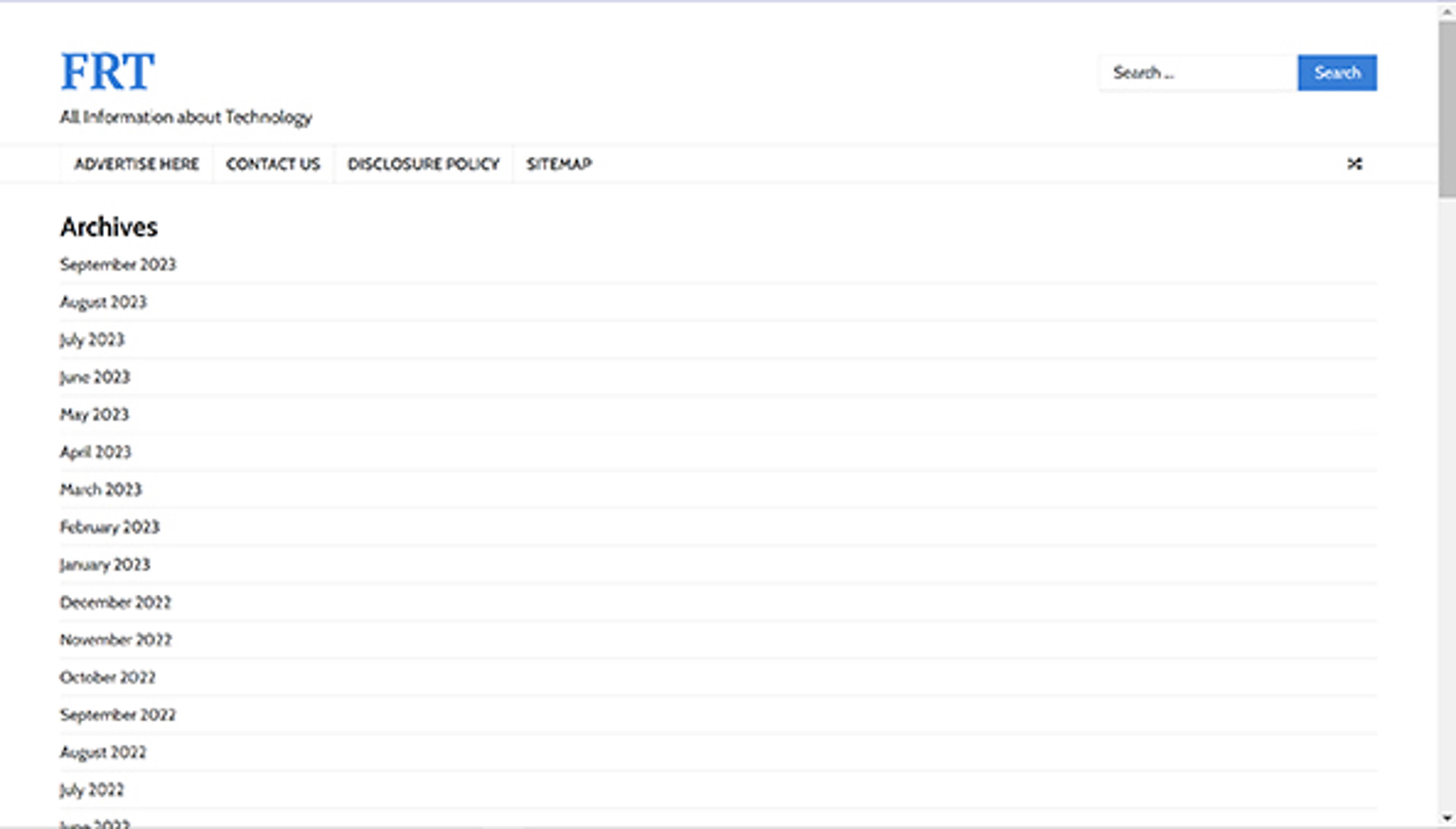Click the vertical scrollbar thumb
This screenshot has width=1456, height=829.
[1447, 108]
